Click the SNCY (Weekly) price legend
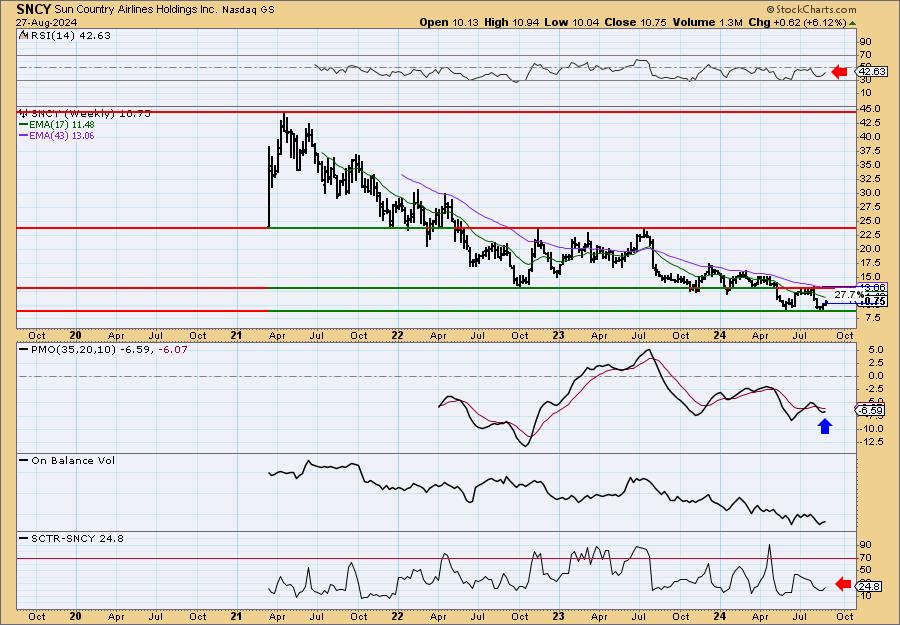This screenshot has width=900, height=625. pyautogui.click(x=85, y=114)
